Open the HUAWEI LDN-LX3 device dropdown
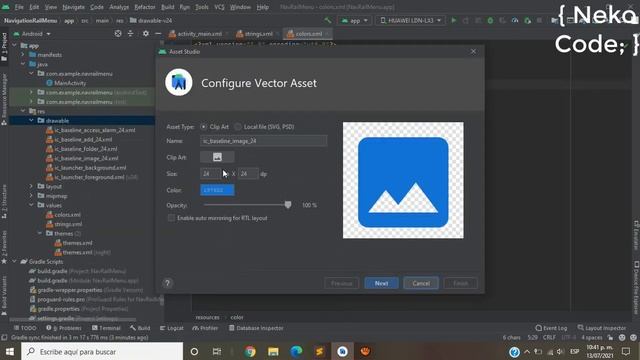This screenshot has width=640, height=360. click(x=411, y=20)
